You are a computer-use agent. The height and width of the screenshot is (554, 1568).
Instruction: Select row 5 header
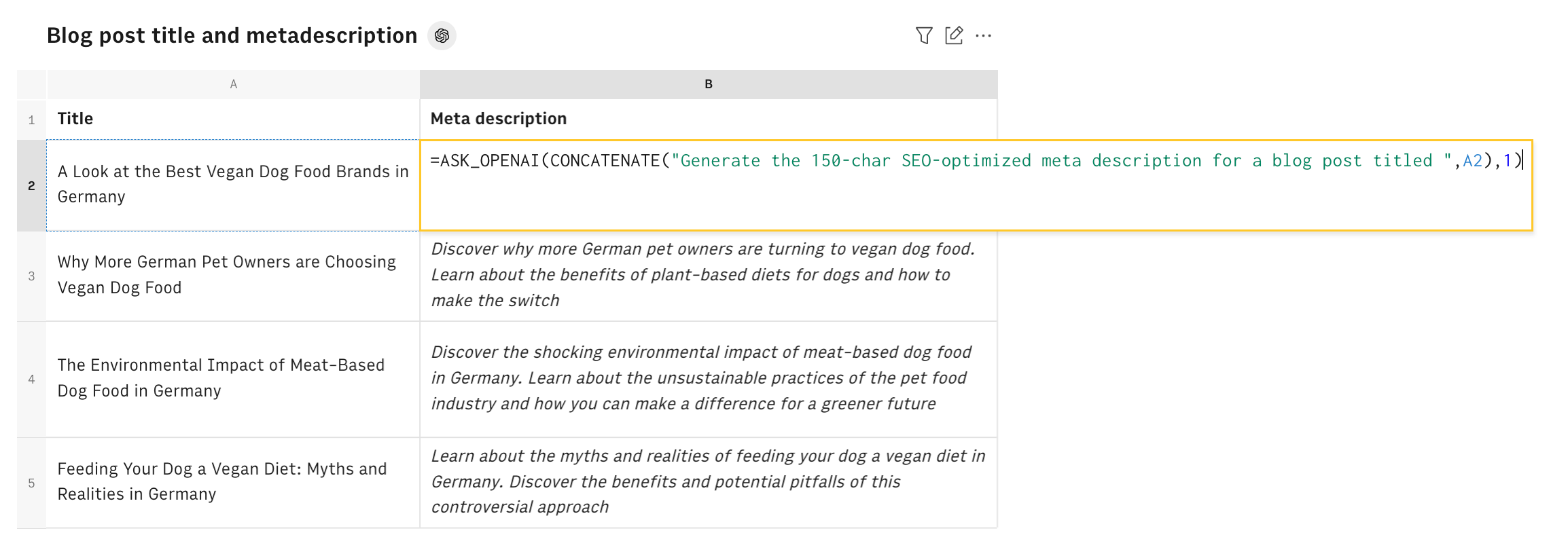pyautogui.click(x=31, y=483)
